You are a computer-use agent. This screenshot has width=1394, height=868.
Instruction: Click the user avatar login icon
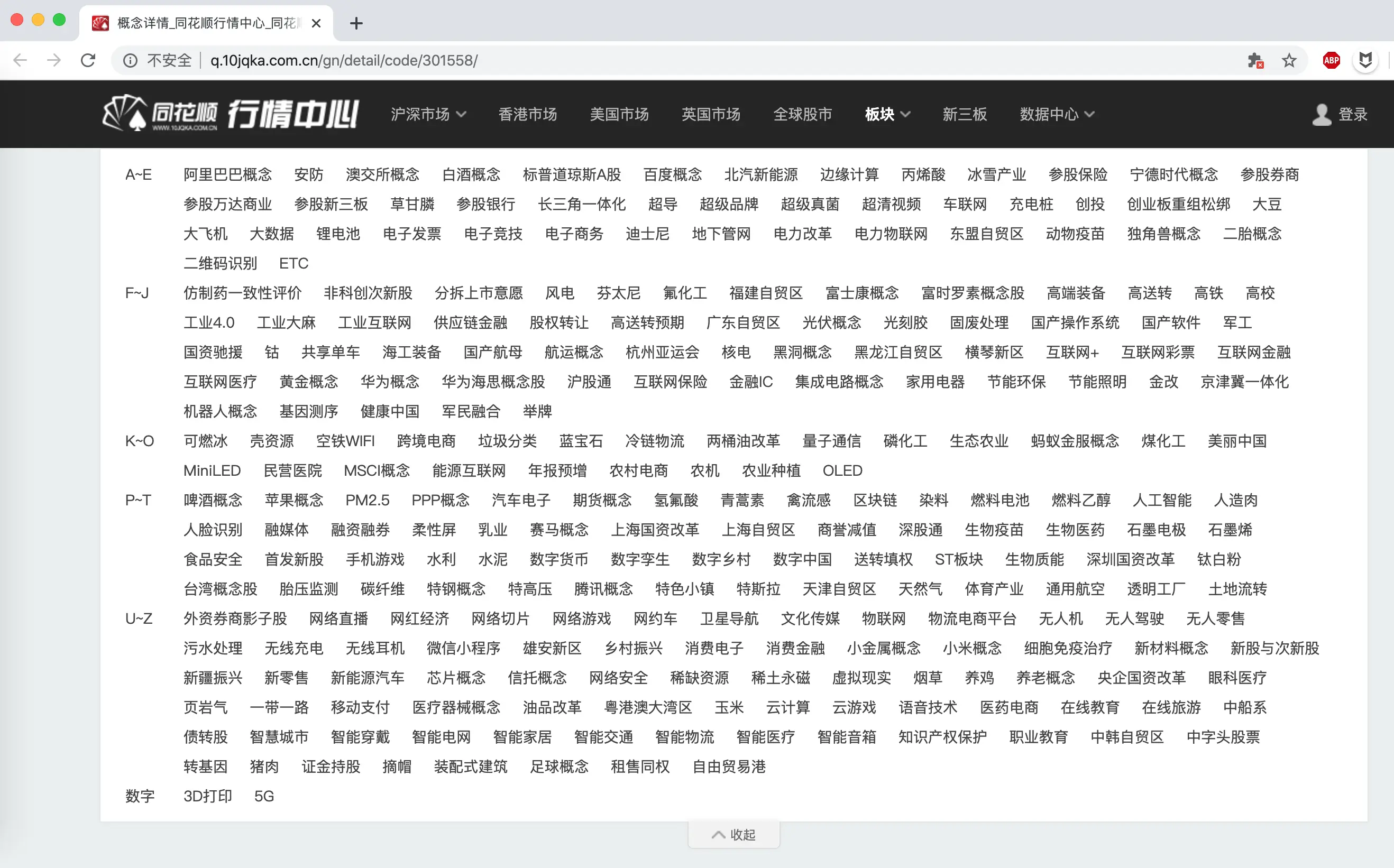(x=1322, y=114)
